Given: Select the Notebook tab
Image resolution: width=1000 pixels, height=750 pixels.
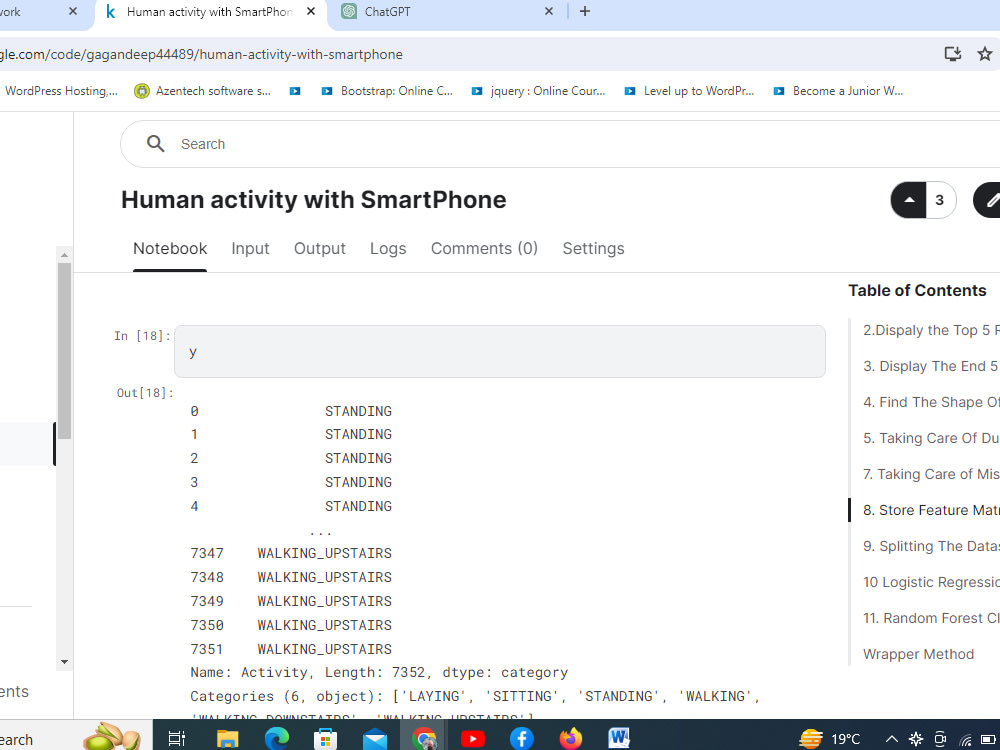Looking at the screenshot, I should coord(170,249).
